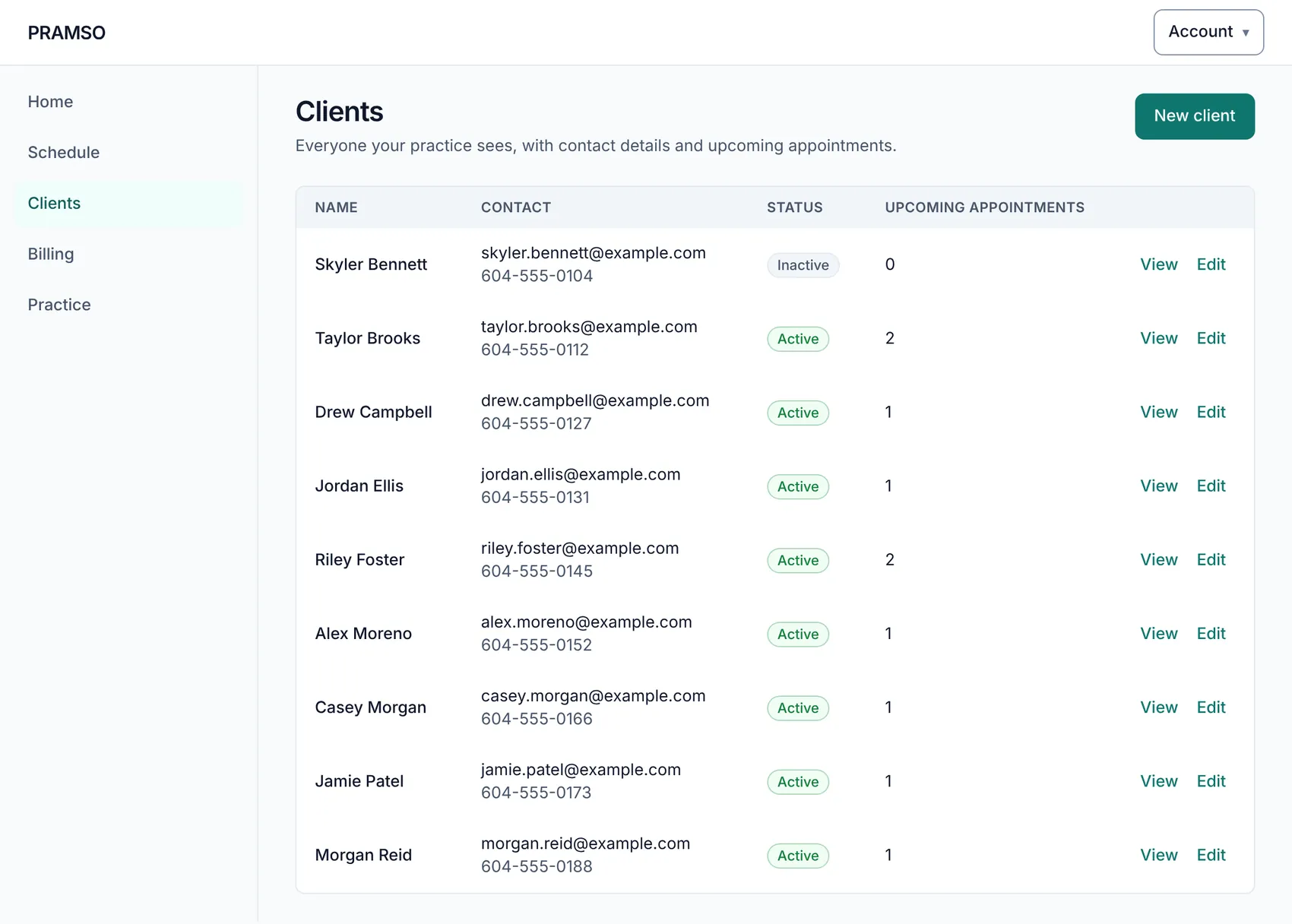Edit Taylor Brooks' details
The image size is (1292, 924).
pos(1211,338)
